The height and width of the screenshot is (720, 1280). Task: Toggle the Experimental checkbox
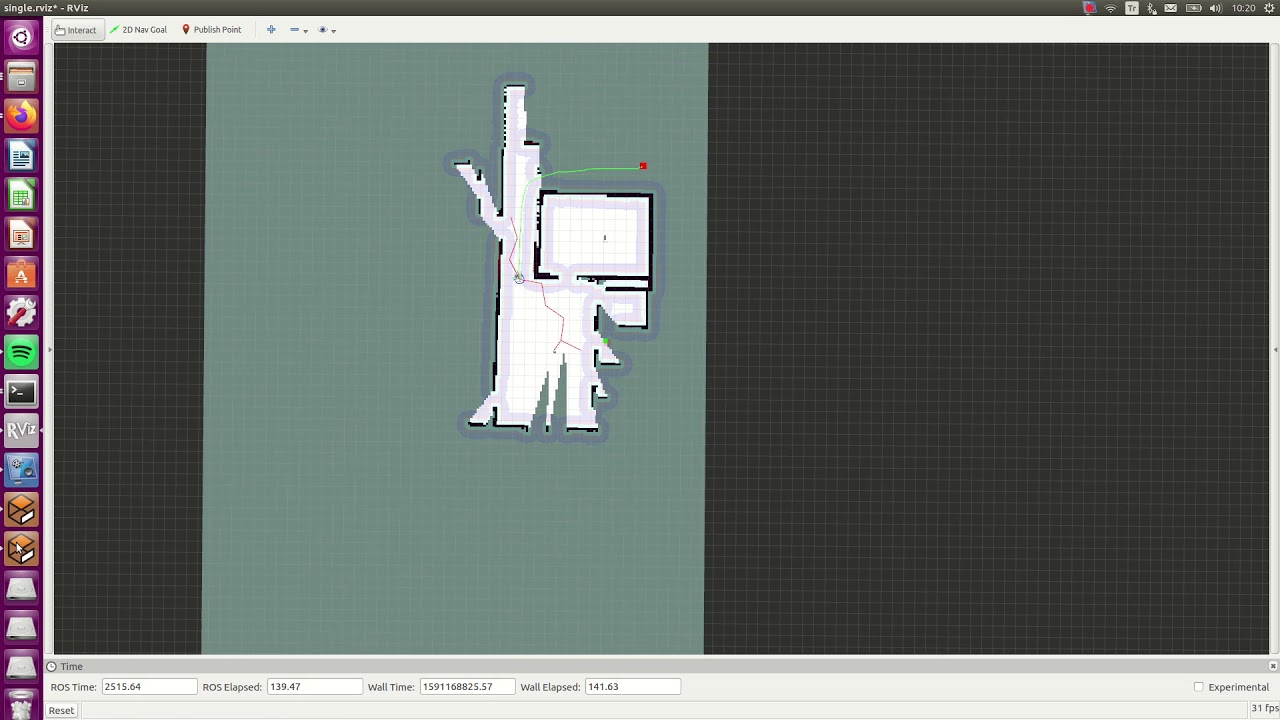1198,687
